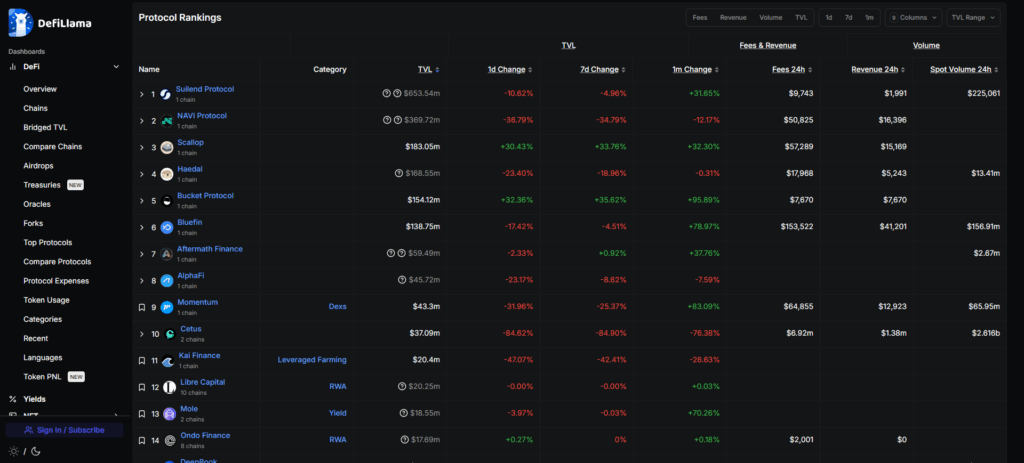Open Chains in the sidebar

35,108
